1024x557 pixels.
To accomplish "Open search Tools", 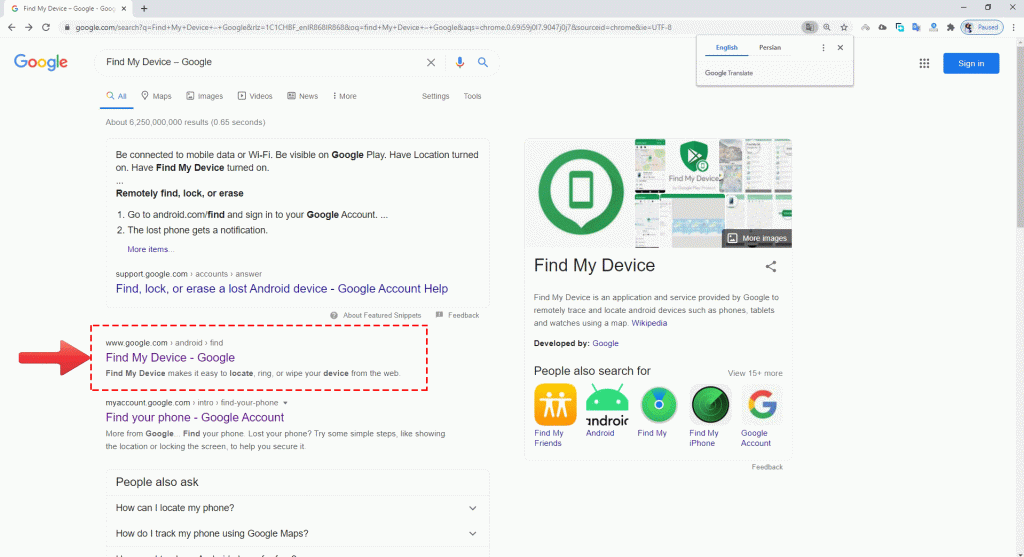I will 472,96.
